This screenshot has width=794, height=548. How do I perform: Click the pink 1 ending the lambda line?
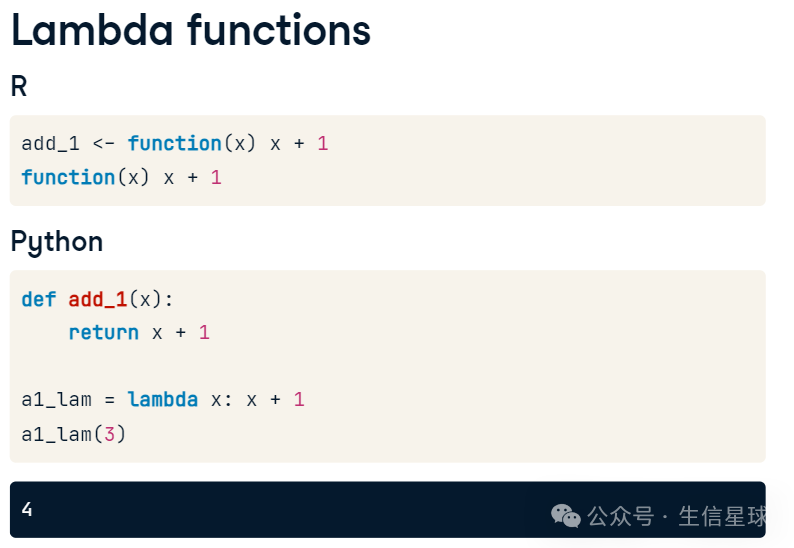[x=299, y=400]
